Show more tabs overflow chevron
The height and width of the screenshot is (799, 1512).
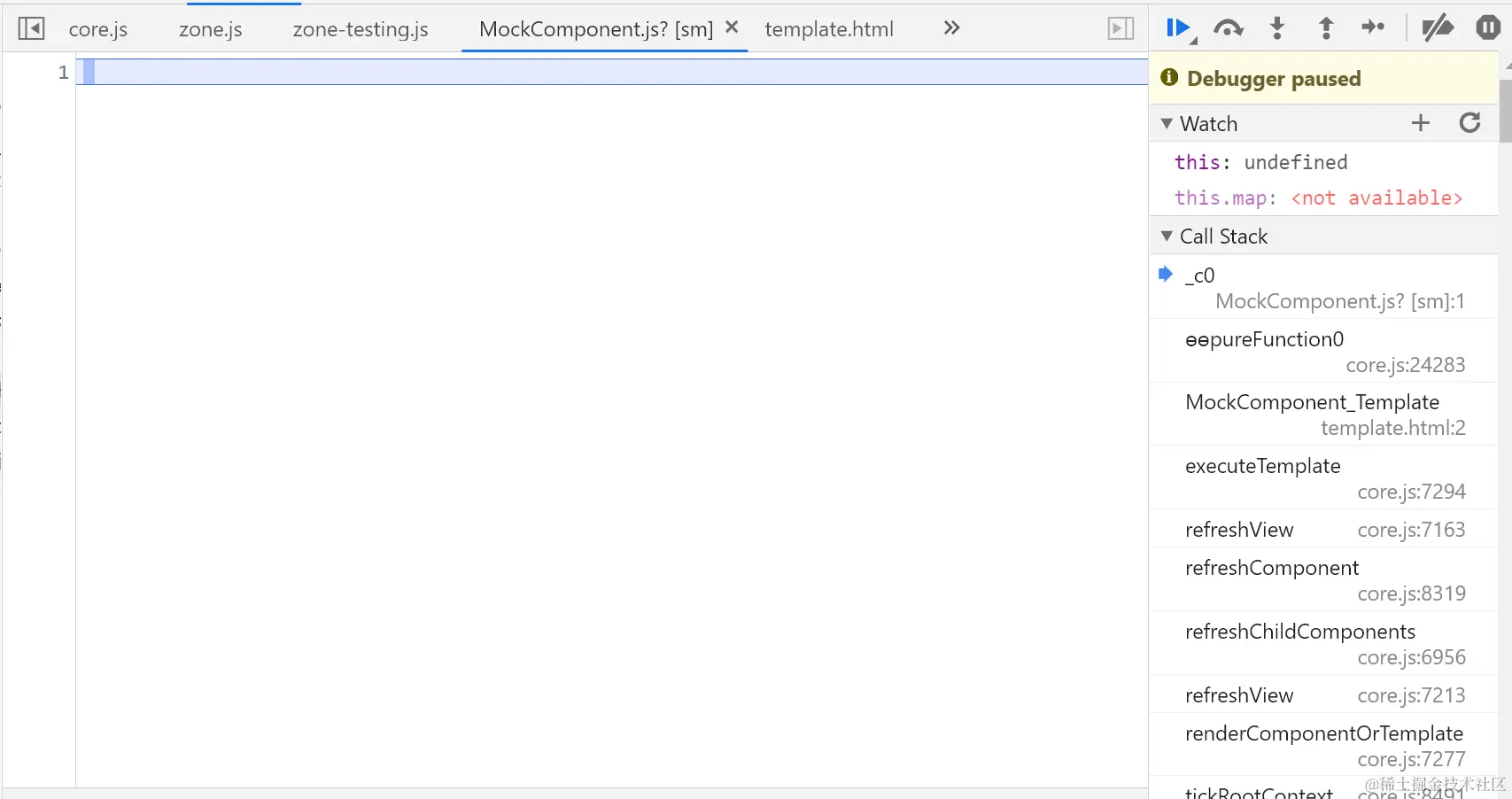tap(951, 28)
